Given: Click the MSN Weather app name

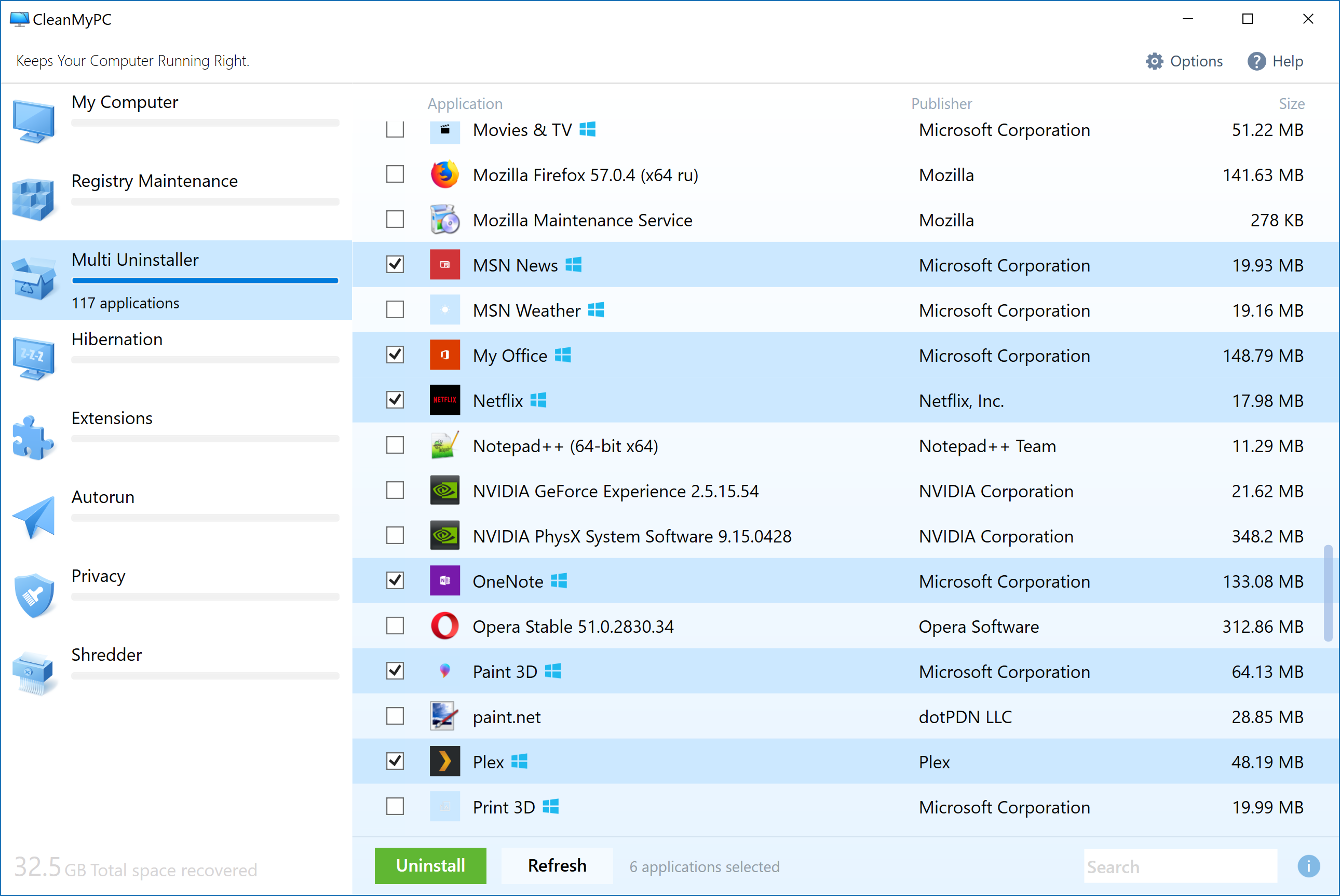Looking at the screenshot, I should click(x=526, y=310).
